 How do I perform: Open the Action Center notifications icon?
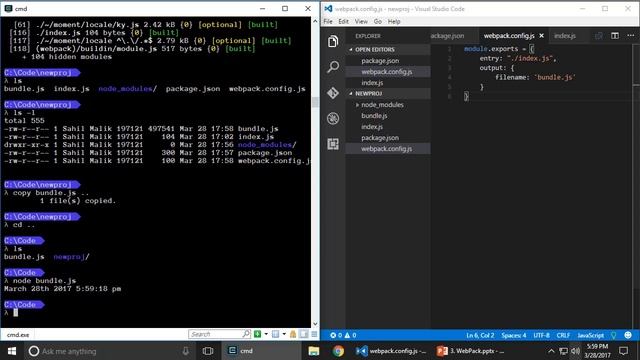[x=623, y=351]
